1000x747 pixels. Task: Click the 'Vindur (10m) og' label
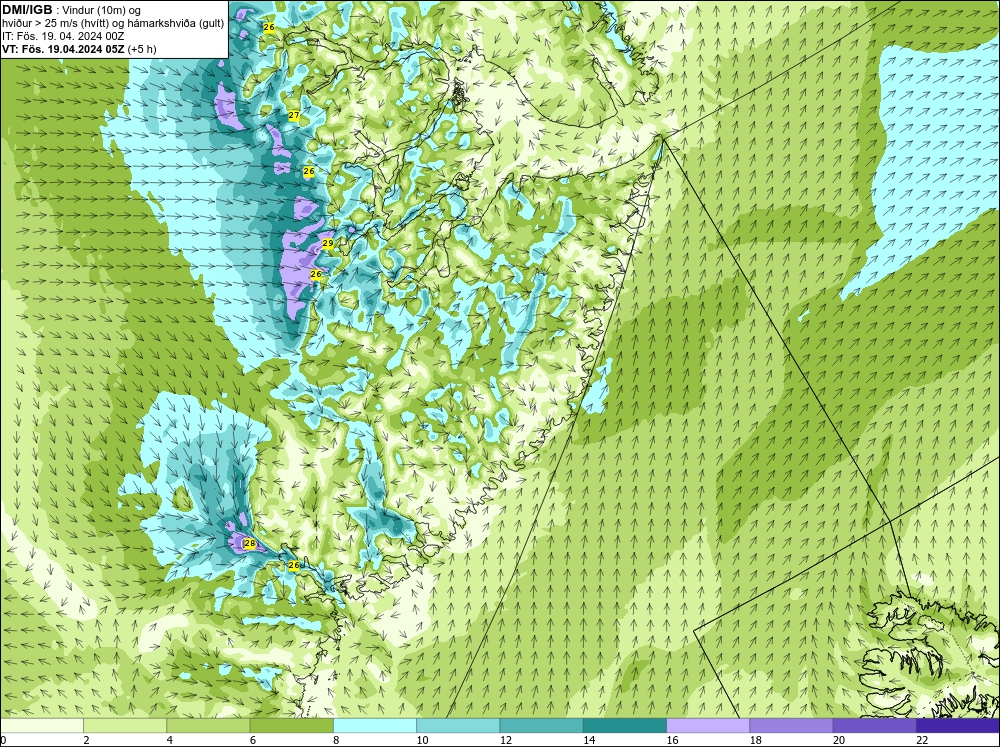pos(101,11)
